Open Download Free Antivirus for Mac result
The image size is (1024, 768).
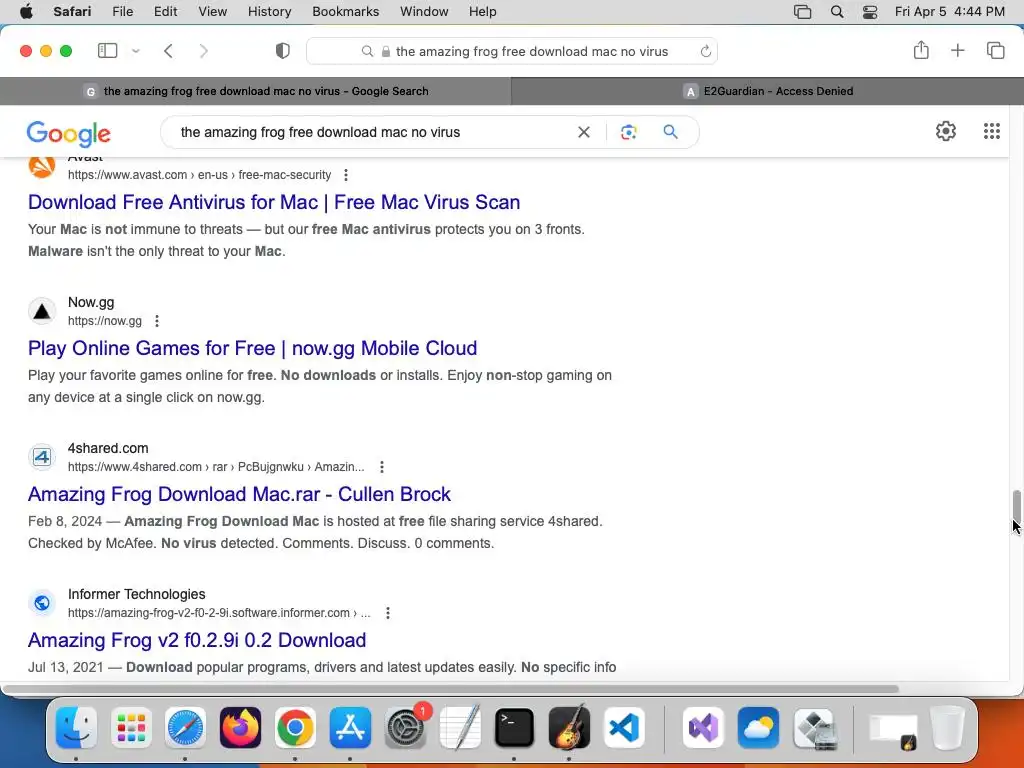[x=274, y=202]
